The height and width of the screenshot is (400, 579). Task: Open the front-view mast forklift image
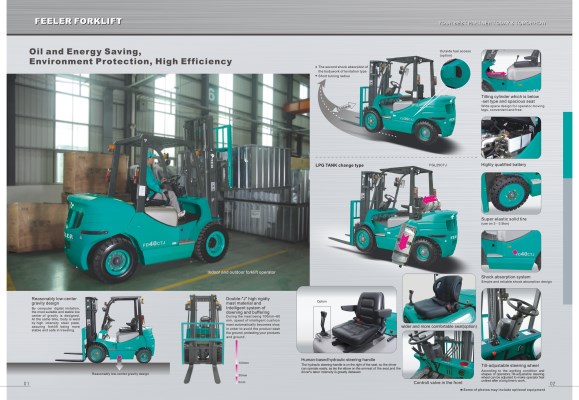pyautogui.click(x=202, y=339)
